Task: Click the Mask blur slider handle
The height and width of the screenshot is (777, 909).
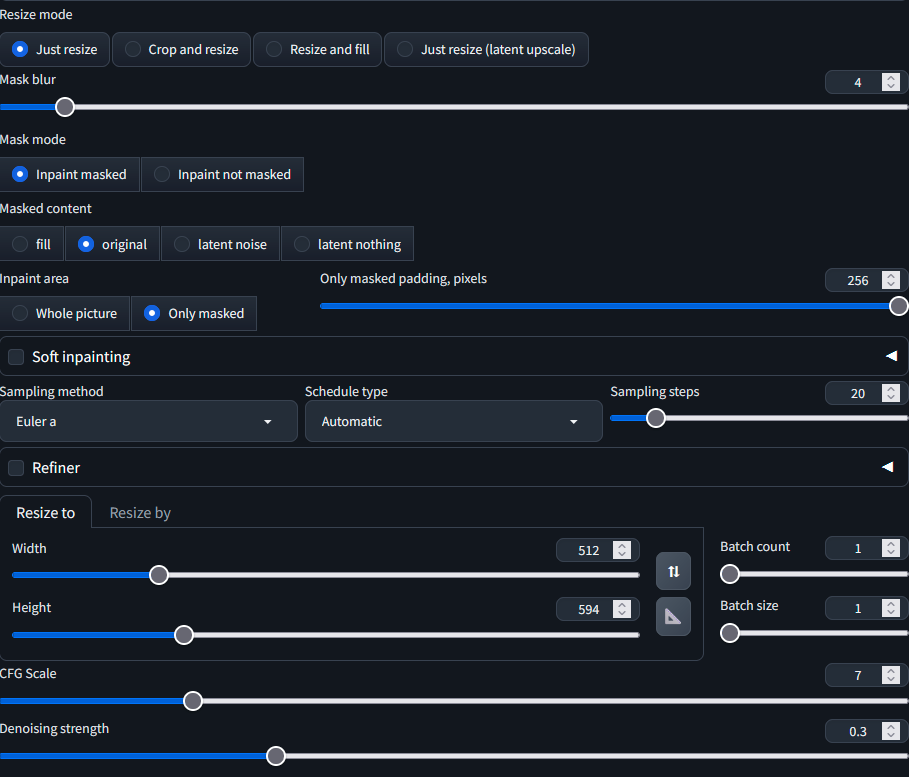Action: (x=65, y=107)
